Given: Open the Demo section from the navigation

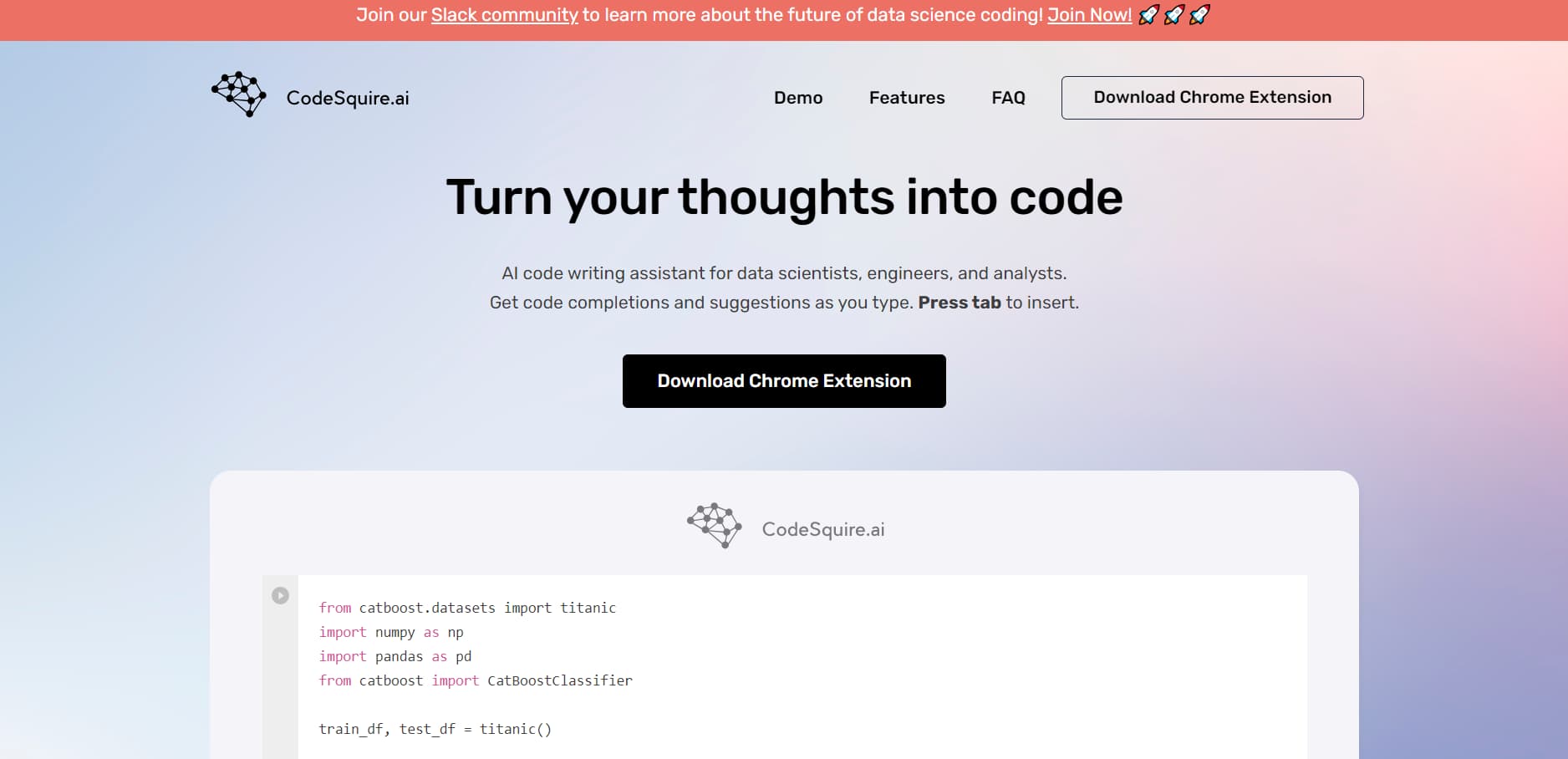Looking at the screenshot, I should coord(798,98).
